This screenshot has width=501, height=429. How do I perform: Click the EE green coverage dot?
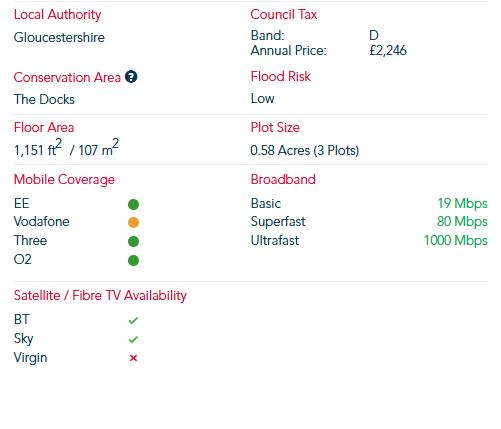pos(133,204)
